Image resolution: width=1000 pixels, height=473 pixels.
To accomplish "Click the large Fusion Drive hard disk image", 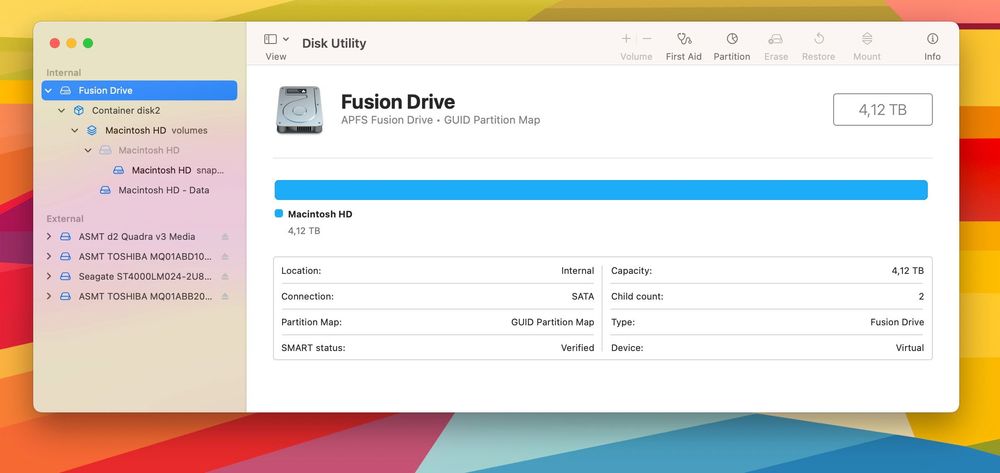I will [x=299, y=110].
